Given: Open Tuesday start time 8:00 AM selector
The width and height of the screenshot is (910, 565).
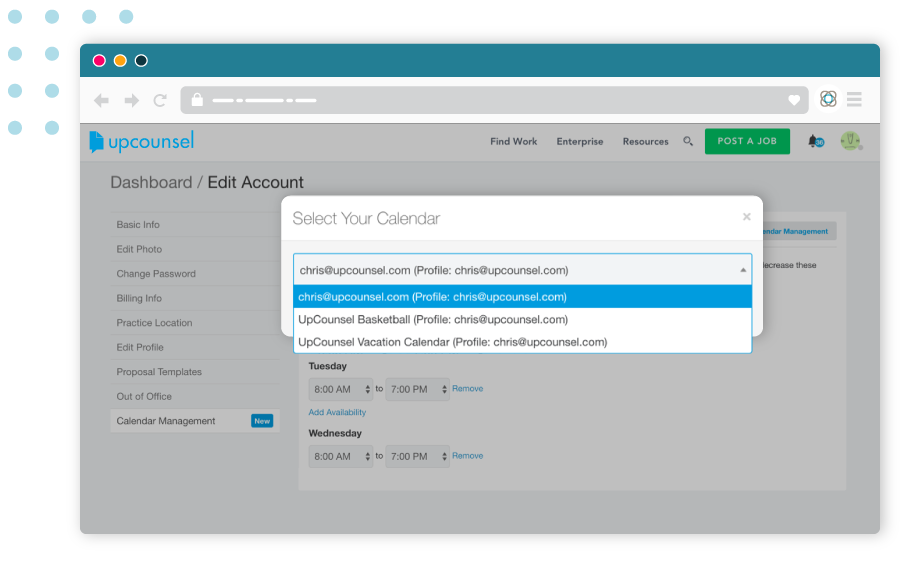Looking at the screenshot, I should tap(341, 389).
